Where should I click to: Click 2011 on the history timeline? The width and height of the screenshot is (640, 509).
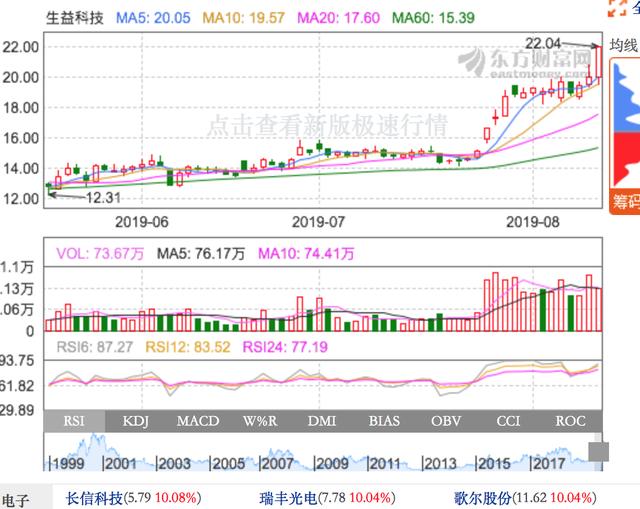click(384, 464)
